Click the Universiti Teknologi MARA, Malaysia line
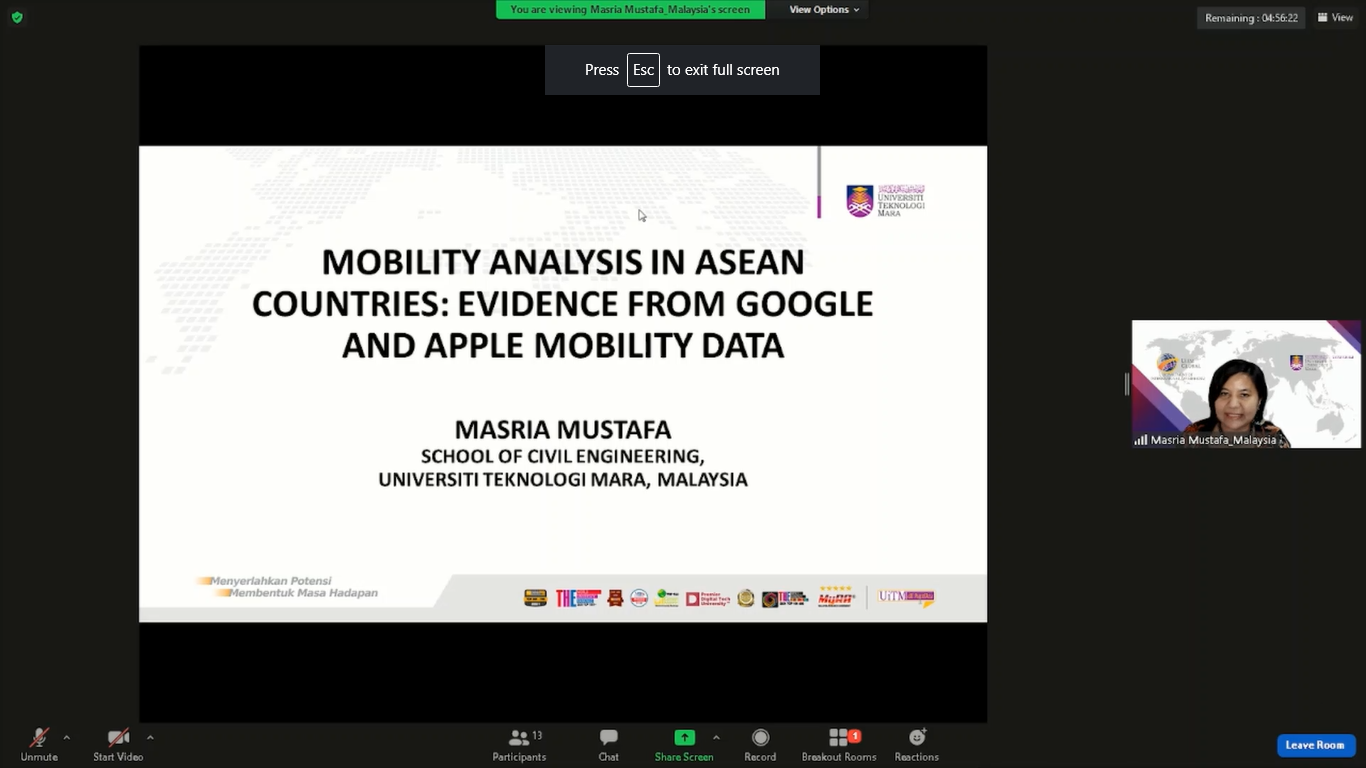Screen dimensions: 1366x768 coord(563,480)
